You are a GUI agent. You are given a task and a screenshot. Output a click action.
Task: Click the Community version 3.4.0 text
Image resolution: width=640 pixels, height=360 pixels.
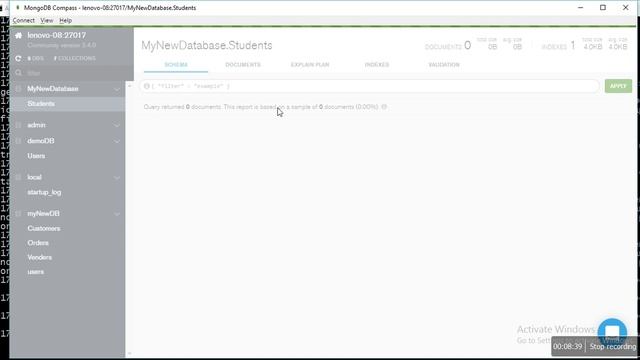point(62,45)
